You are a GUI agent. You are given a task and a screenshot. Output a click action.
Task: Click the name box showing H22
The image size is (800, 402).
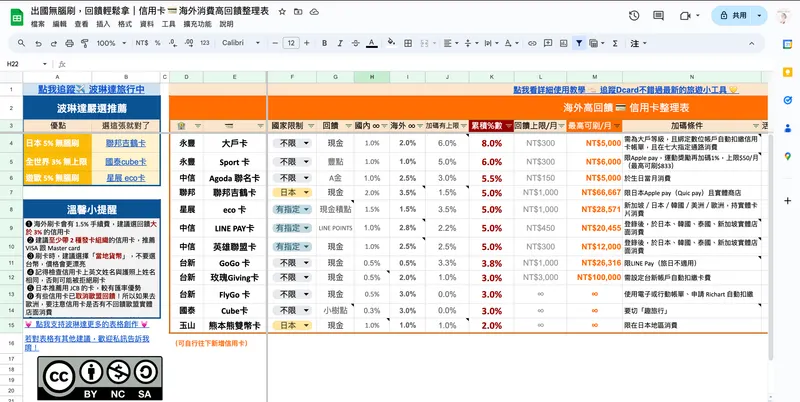[x=26, y=64]
